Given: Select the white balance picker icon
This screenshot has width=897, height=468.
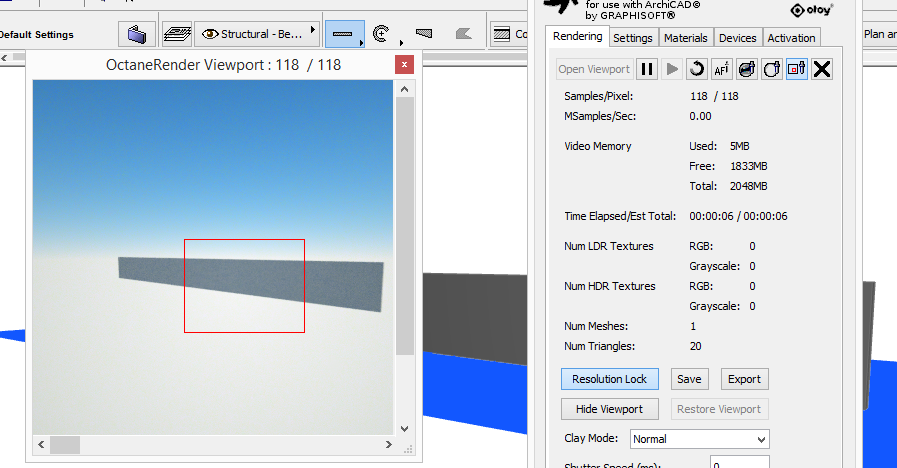Looking at the screenshot, I should coord(772,69).
